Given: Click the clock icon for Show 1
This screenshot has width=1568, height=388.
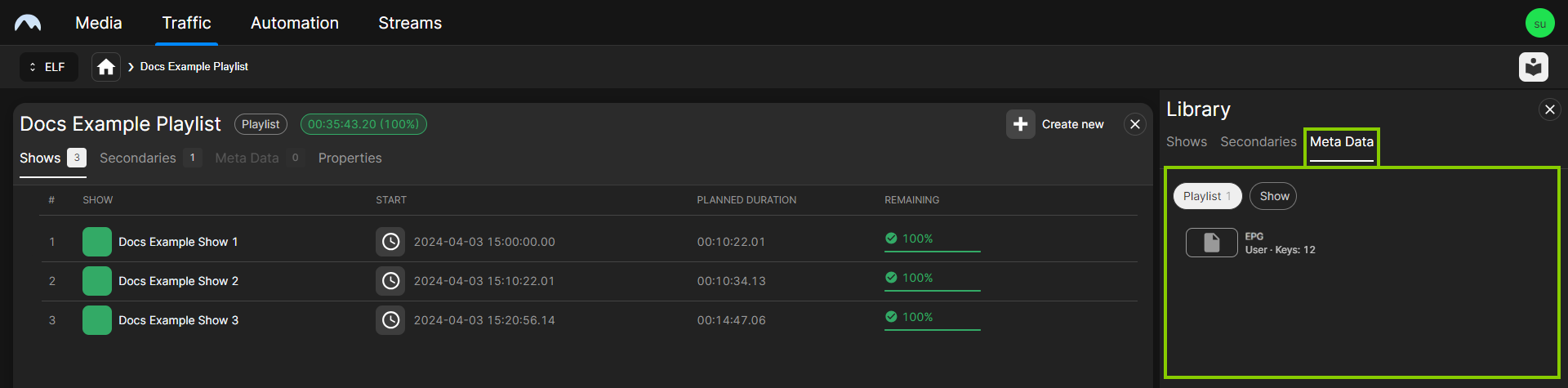Looking at the screenshot, I should pos(390,242).
